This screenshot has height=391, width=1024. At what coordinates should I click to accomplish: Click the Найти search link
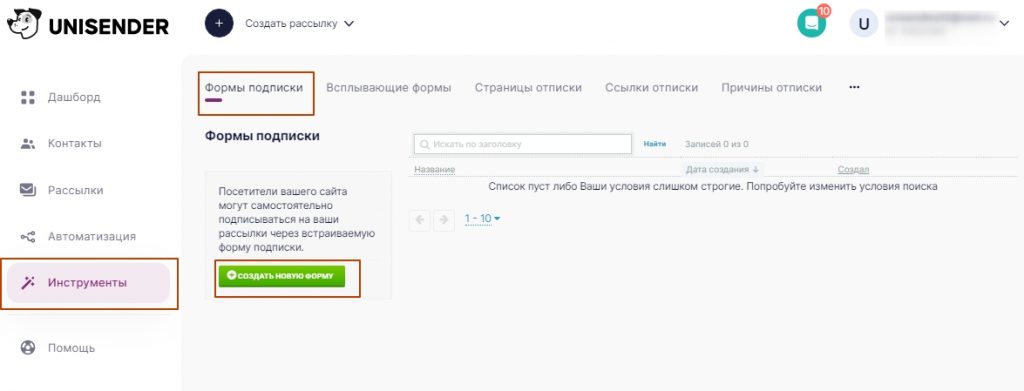pyautogui.click(x=654, y=144)
